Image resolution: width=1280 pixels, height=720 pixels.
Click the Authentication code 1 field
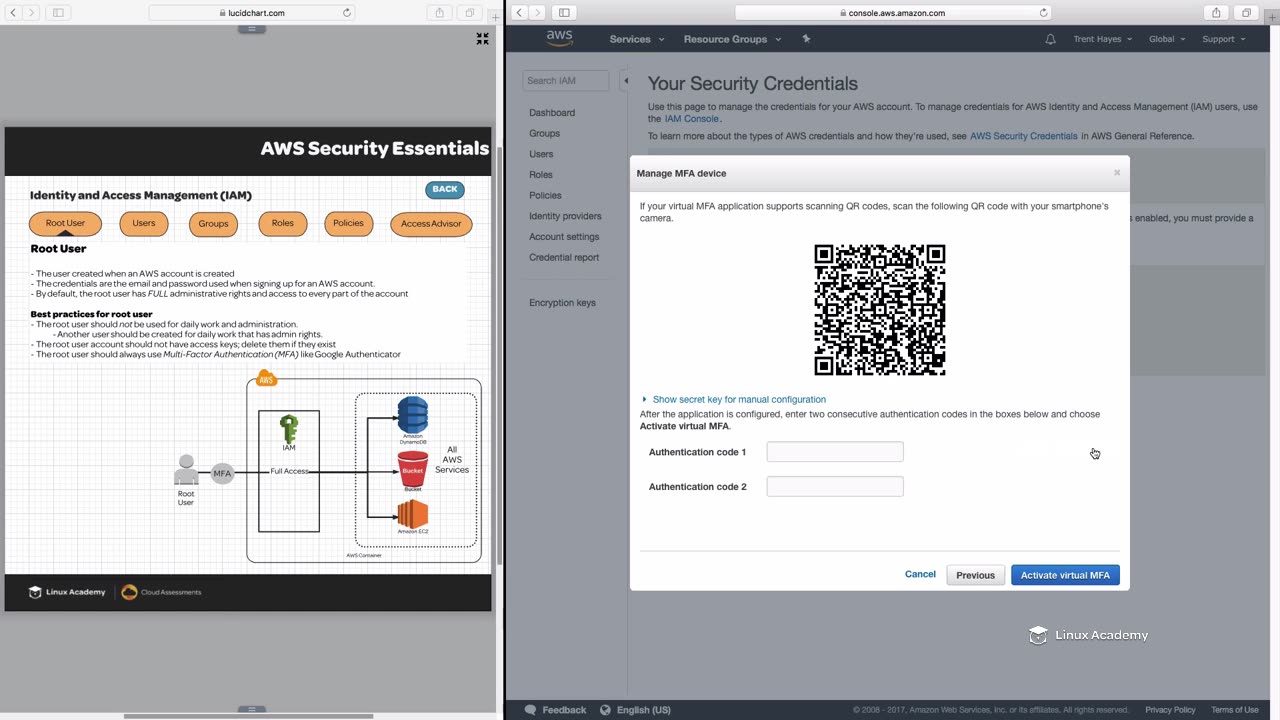[x=834, y=452]
